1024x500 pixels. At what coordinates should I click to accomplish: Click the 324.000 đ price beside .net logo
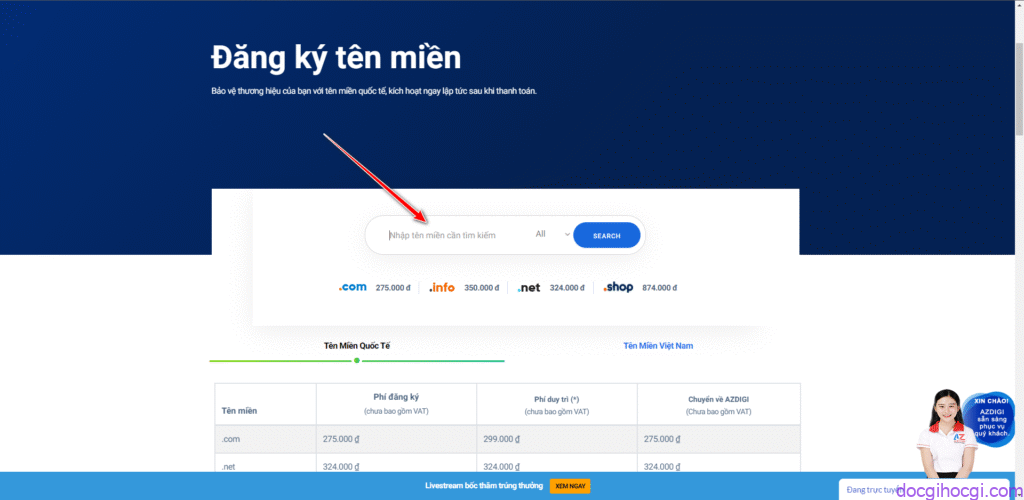(567, 288)
